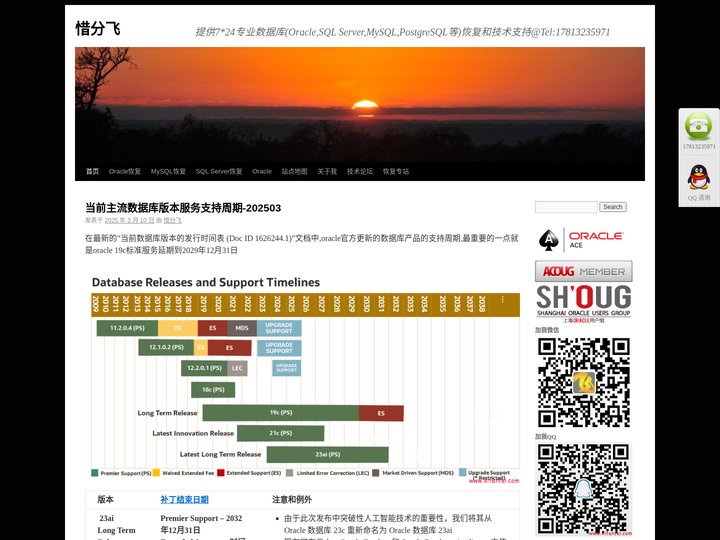This screenshot has height=540, width=720.
Task: Open 关于我 menu item
Action: (x=327, y=171)
